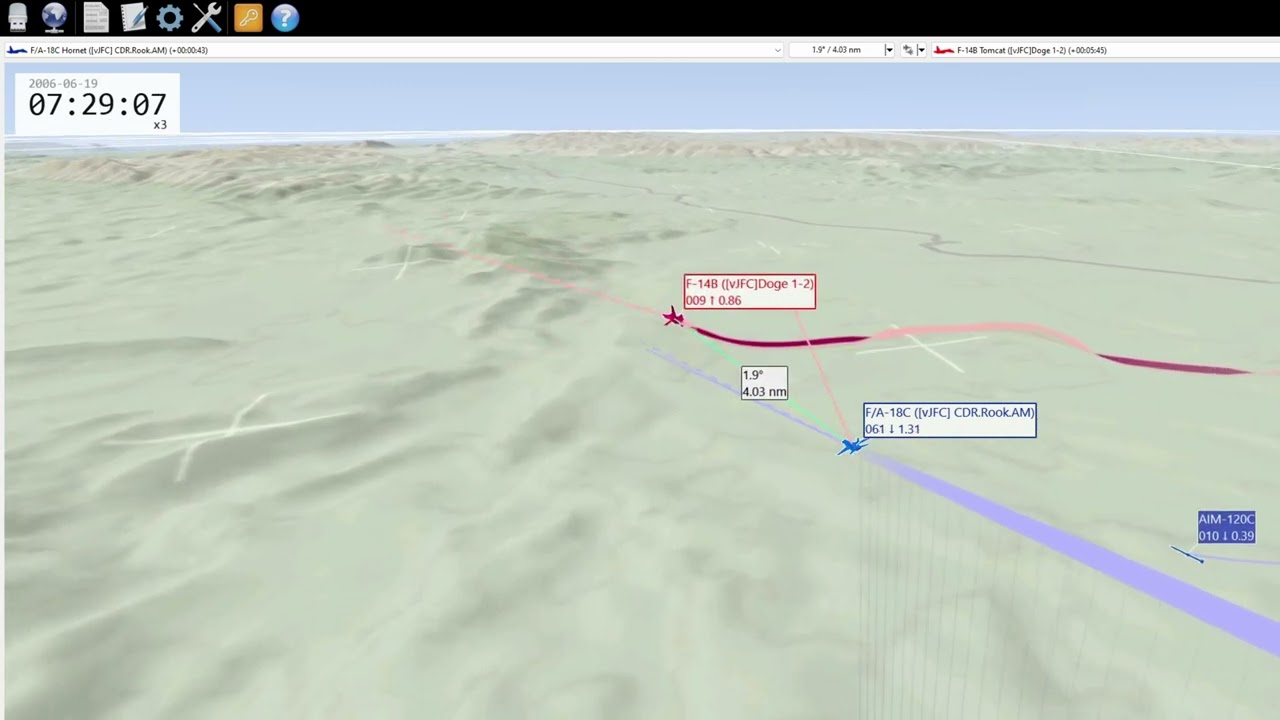Viewport: 1280px width, 720px height.
Task: Open the blue question mark help icon
Action: pyautogui.click(x=285, y=17)
